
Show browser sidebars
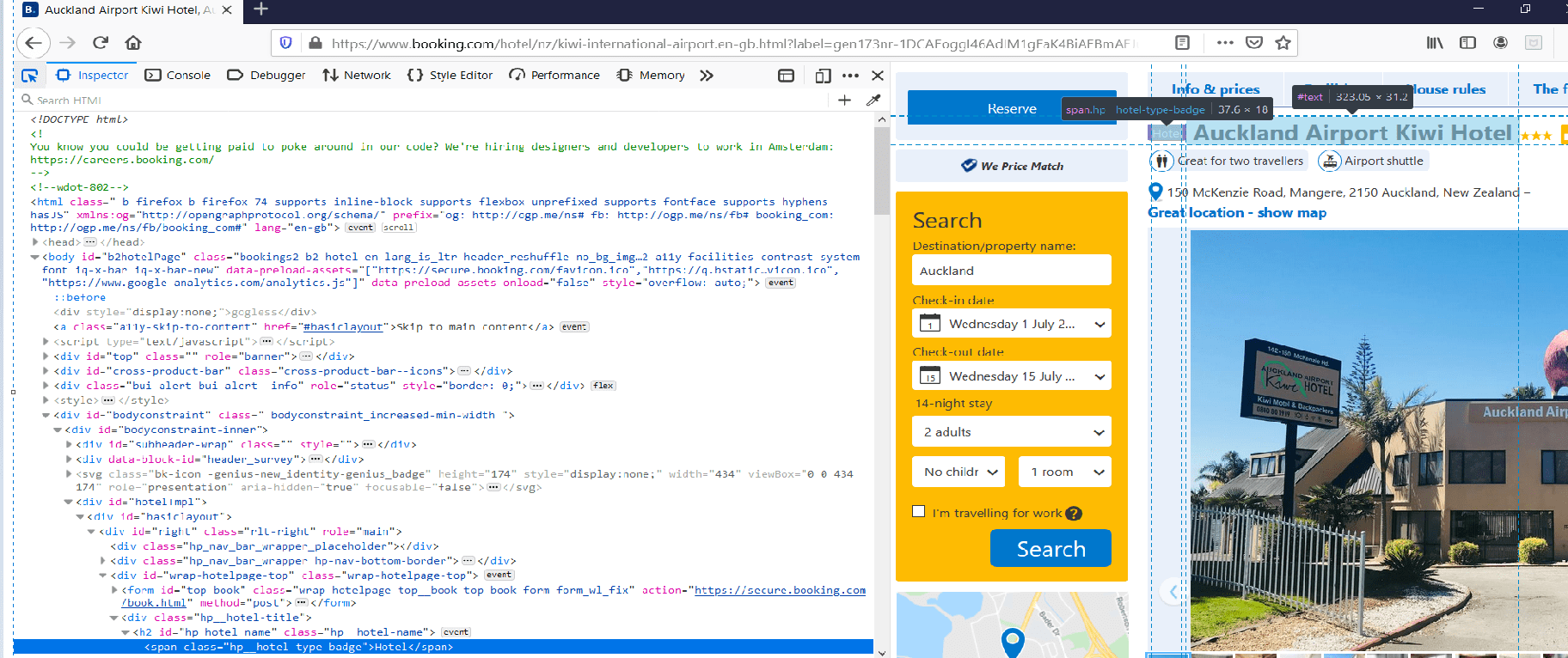(1467, 43)
